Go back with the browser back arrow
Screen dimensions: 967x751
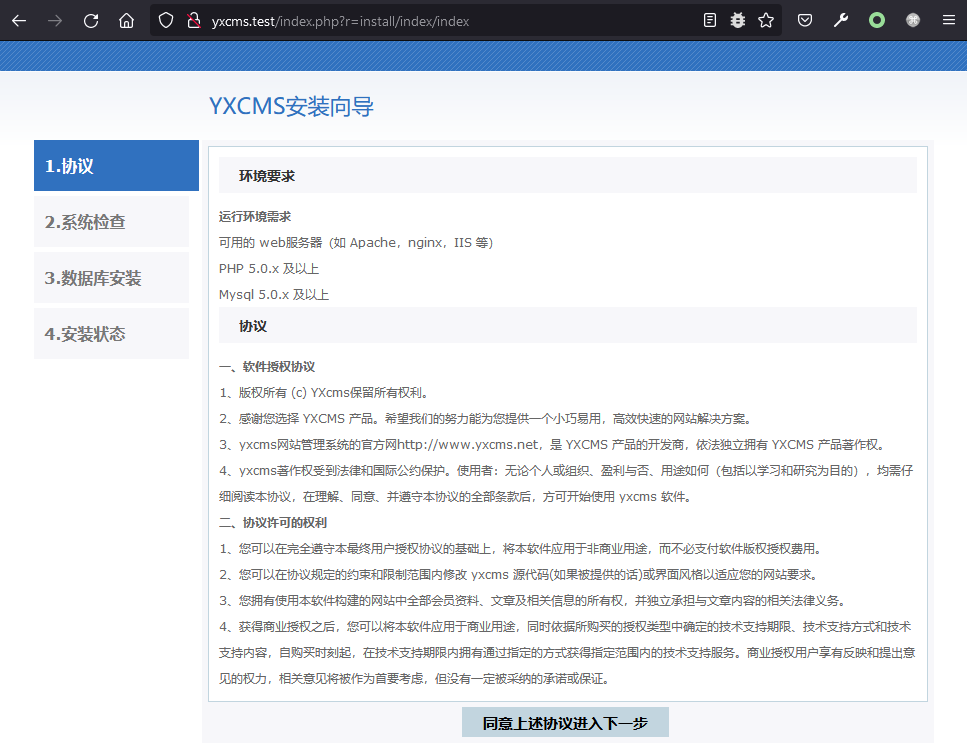click(x=19, y=21)
